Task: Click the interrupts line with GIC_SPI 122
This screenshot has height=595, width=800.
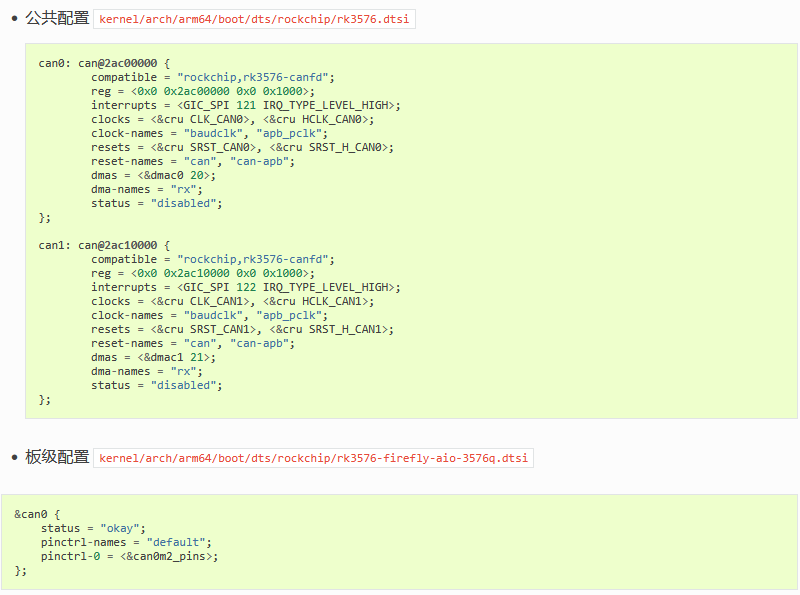Action: click(246, 288)
